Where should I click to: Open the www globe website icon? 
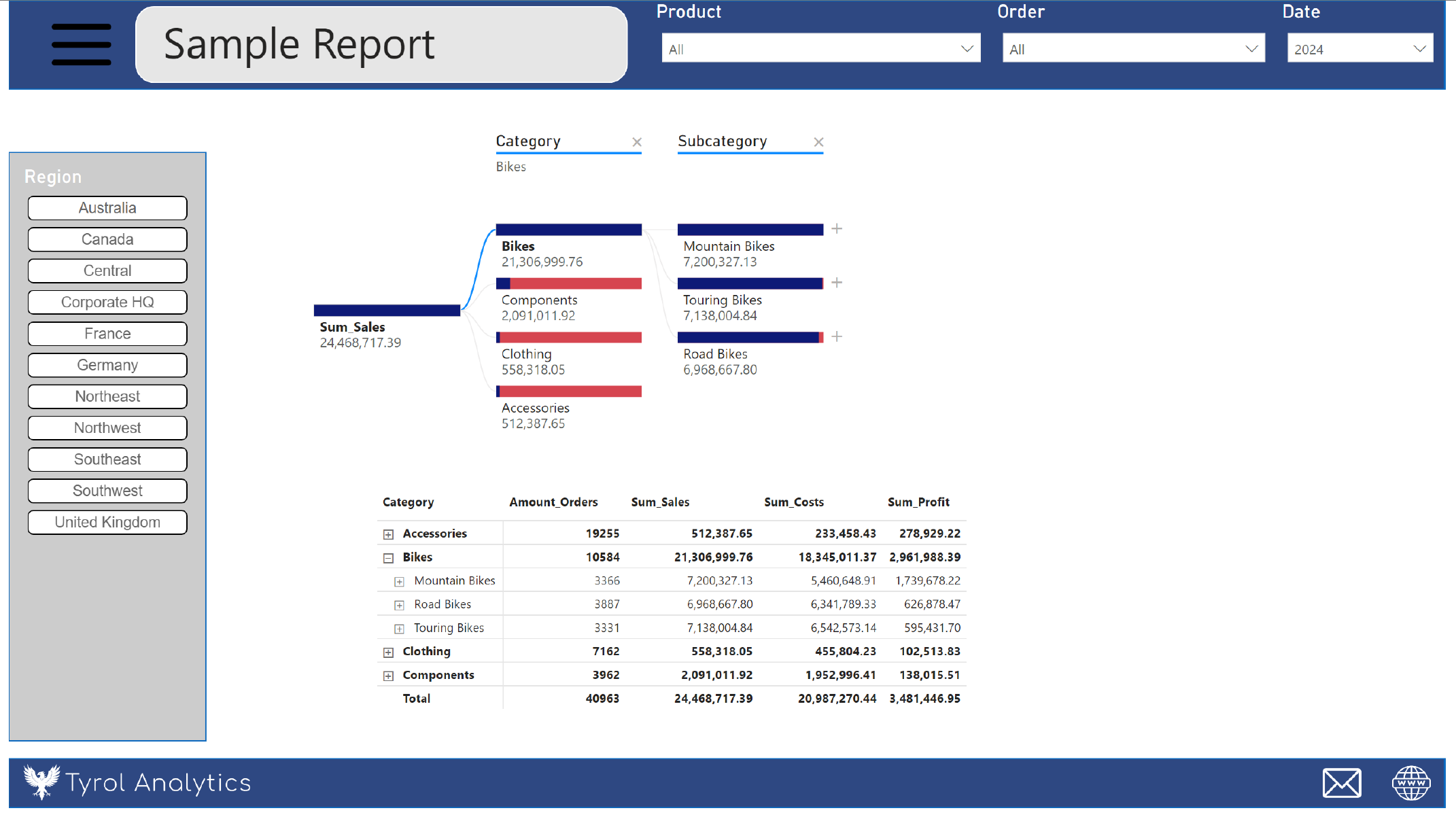1410,783
